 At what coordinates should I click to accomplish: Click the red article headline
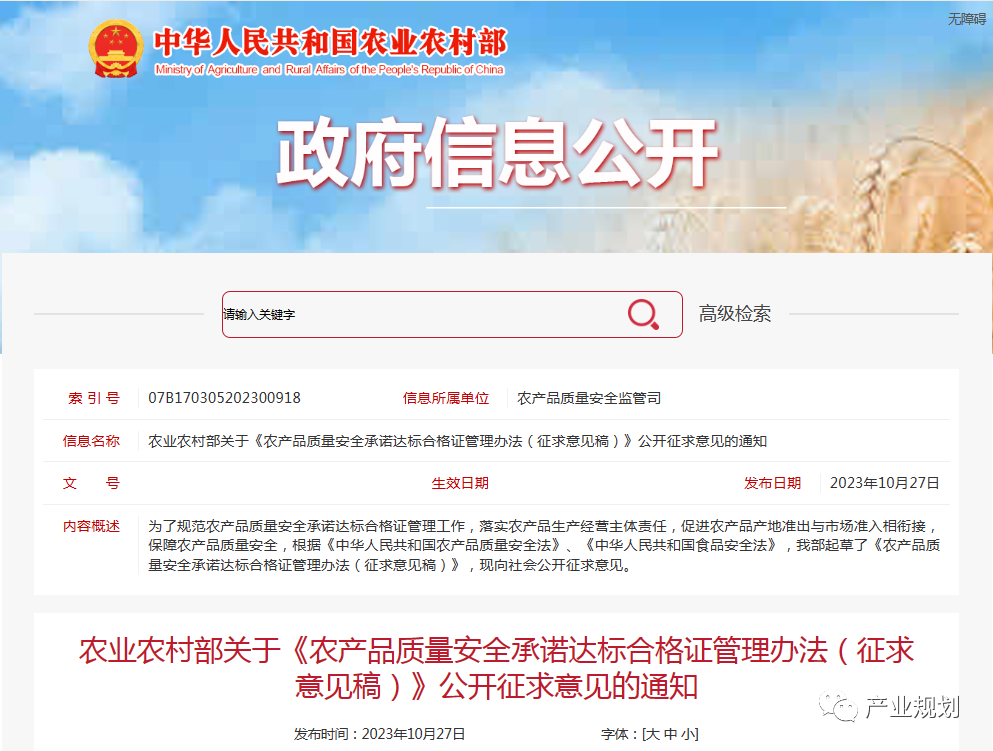coord(496,668)
